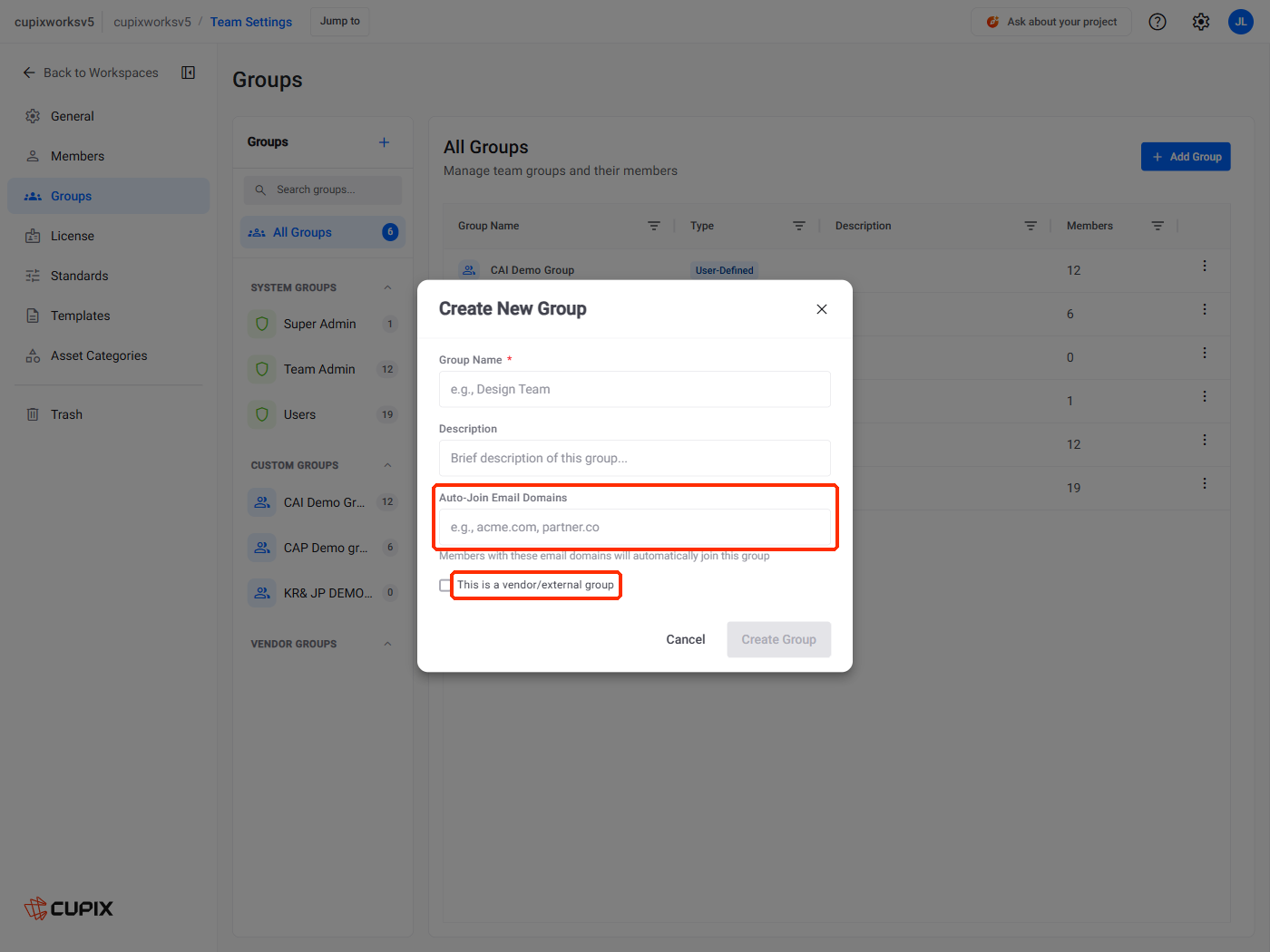
Task: Close the Create New Group dialog
Action: coord(822,309)
